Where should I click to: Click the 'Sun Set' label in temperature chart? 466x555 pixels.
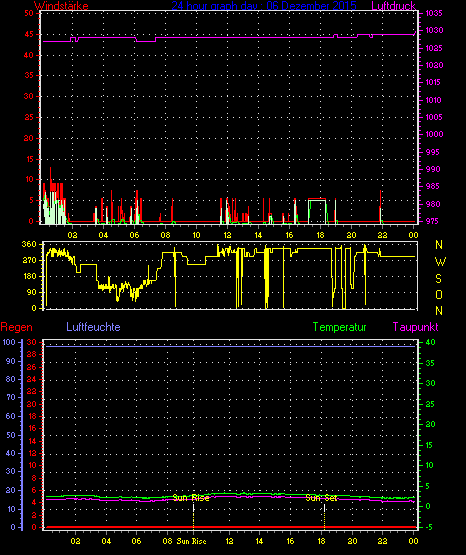(322, 498)
